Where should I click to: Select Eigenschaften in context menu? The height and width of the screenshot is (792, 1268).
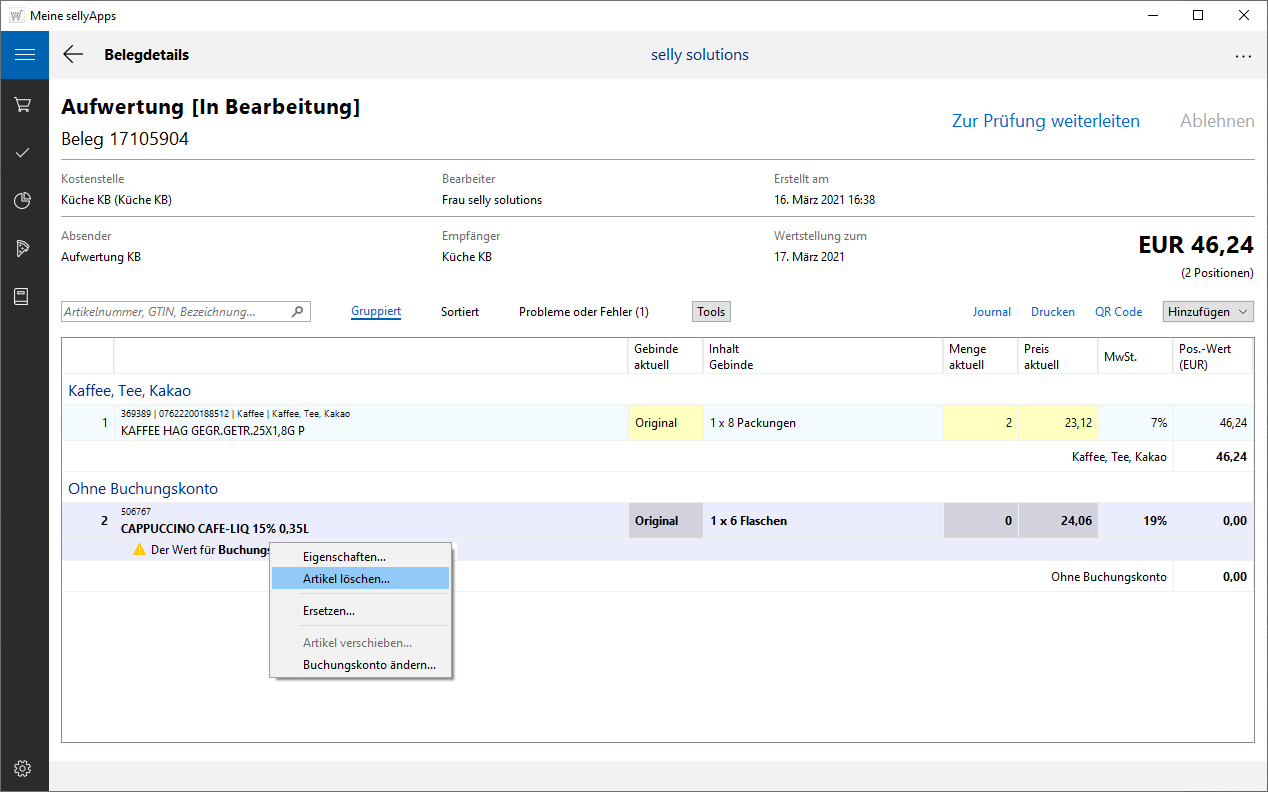coord(344,557)
